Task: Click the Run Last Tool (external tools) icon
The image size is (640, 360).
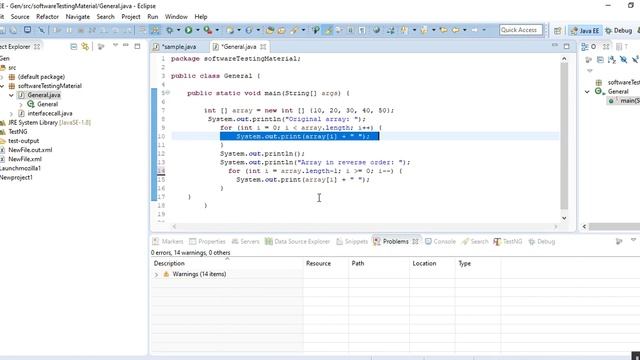Action: tap(208, 30)
